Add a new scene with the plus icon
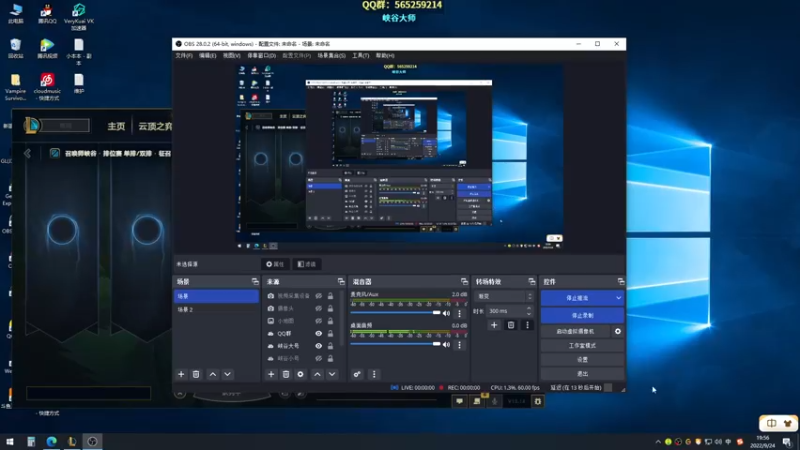The width and height of the screenshot is (800, 450). pyautogui.click(x=181, y=374)
